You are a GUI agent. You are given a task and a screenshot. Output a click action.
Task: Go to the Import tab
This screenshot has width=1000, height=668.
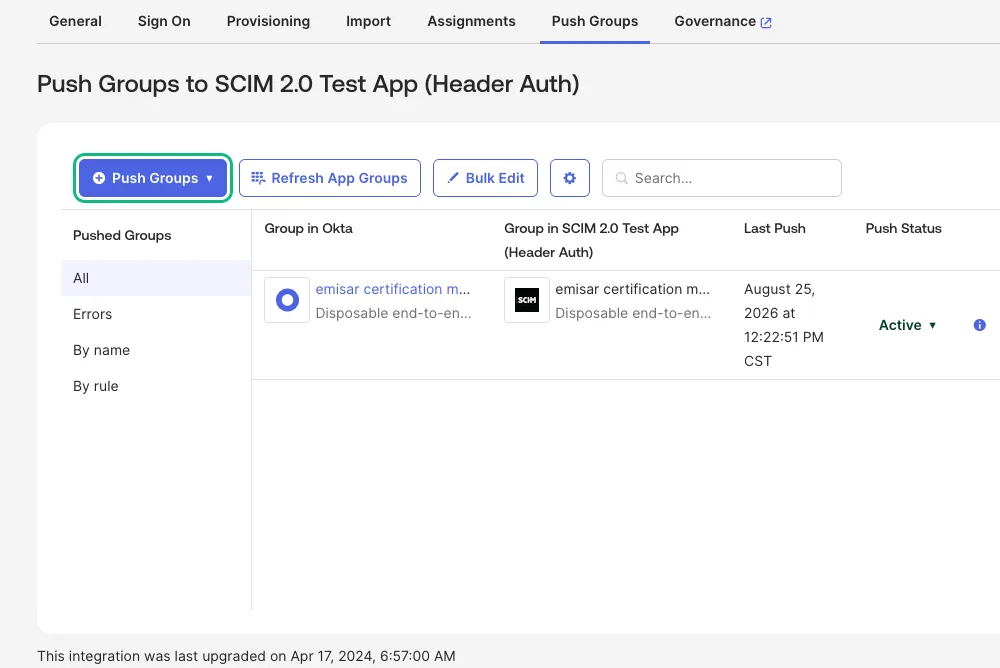pos(368,21)
